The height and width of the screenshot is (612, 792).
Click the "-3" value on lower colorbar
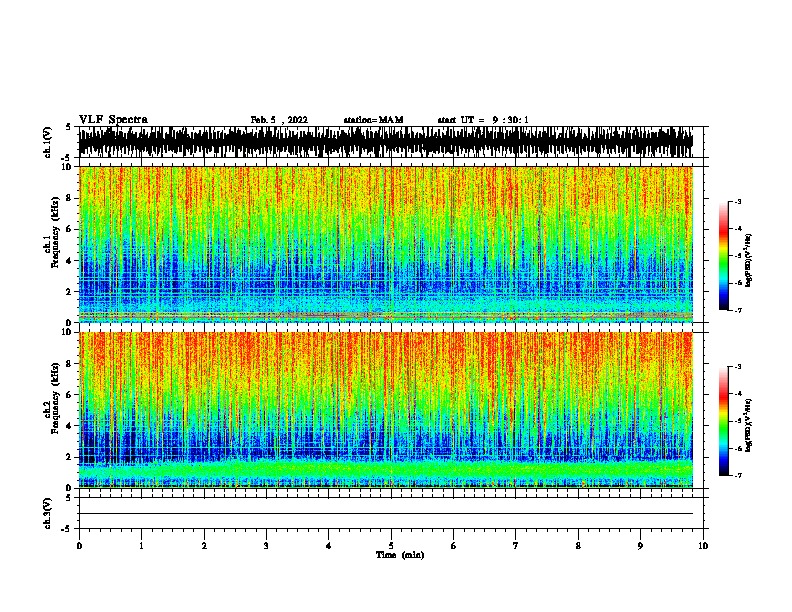(x=738, y=367)
